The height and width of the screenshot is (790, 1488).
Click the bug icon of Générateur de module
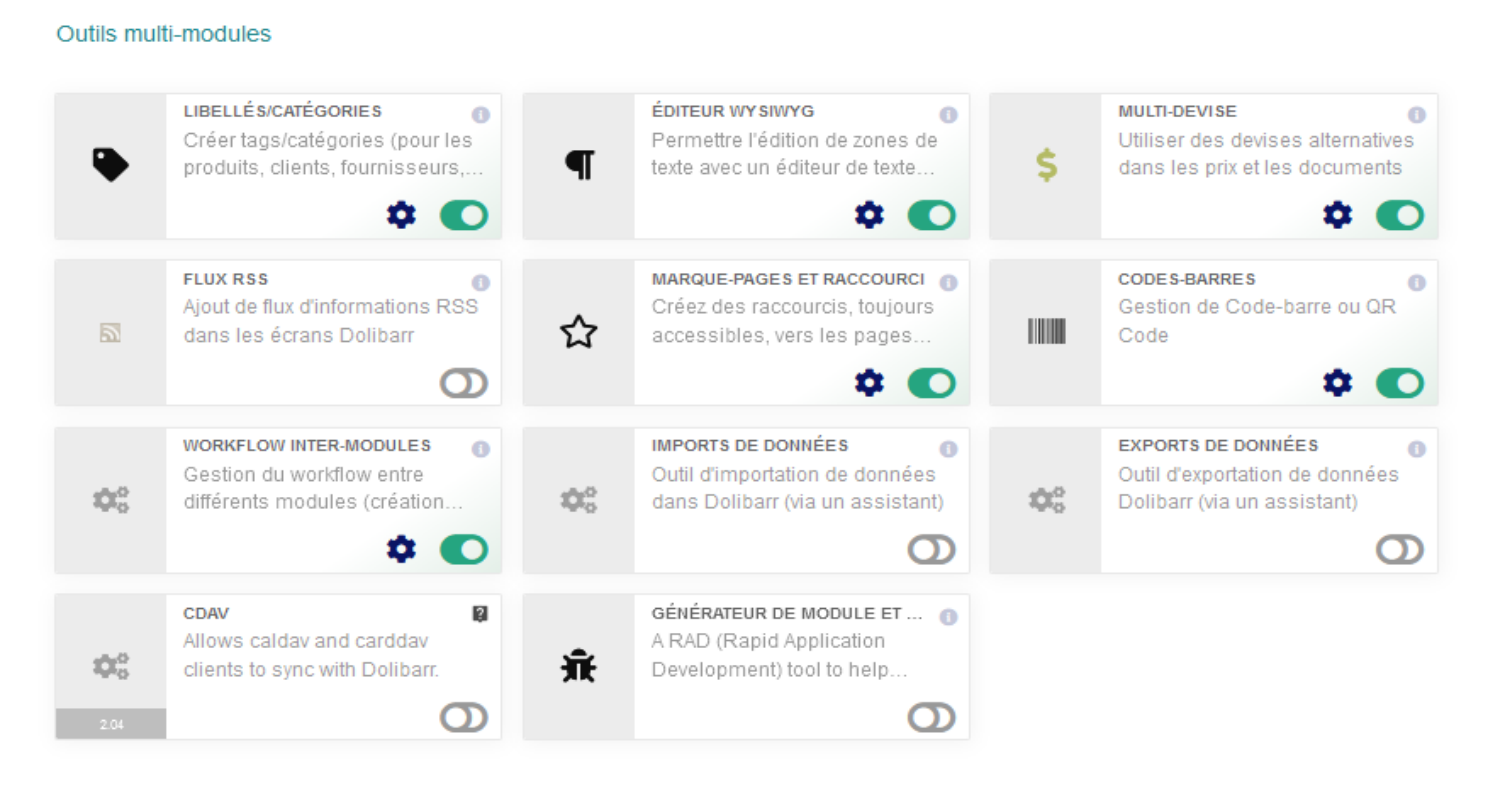click(578, 666)
